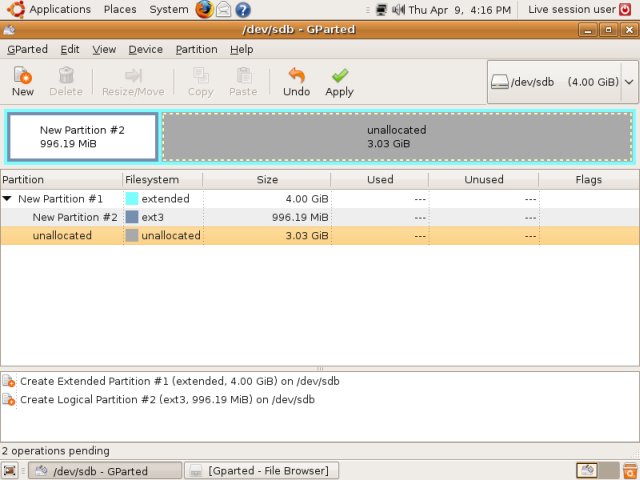This screenshot has width=640, height=480.
Task: Click the red power session icon
Action: coord(625,9)
